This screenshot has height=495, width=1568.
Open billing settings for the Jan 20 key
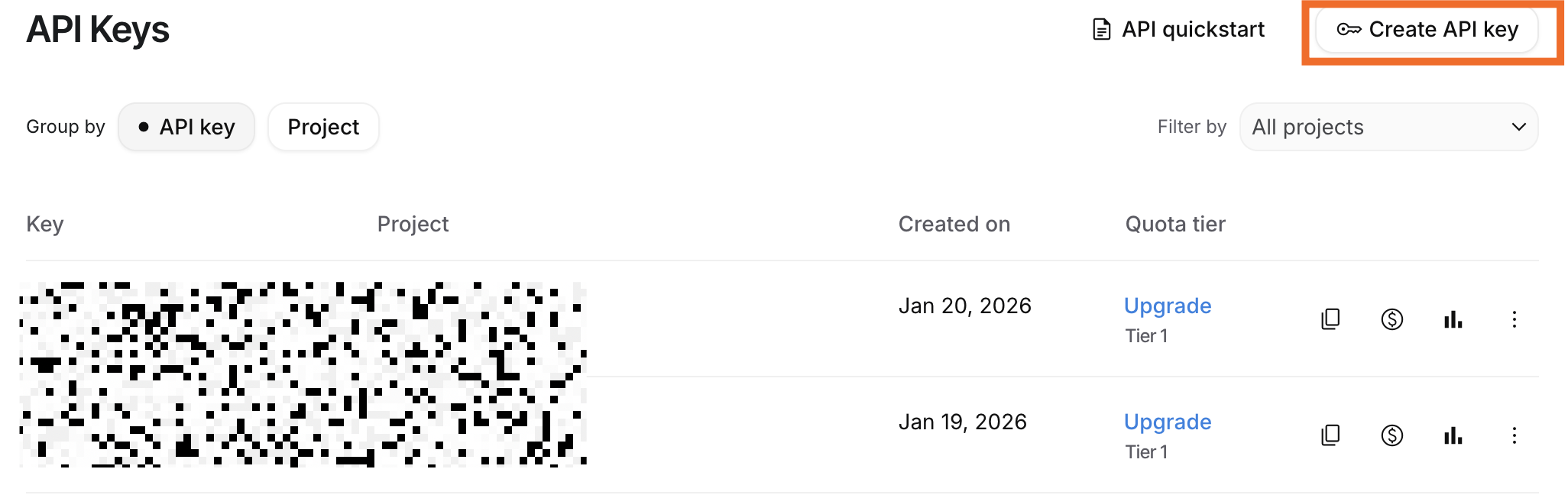tap(1391, 319)
